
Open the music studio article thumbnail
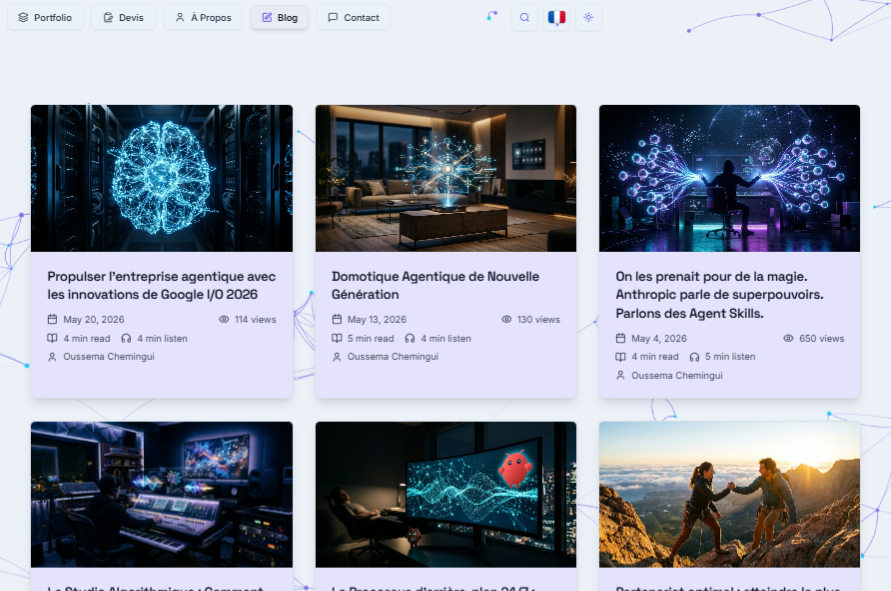pos(162,494)
